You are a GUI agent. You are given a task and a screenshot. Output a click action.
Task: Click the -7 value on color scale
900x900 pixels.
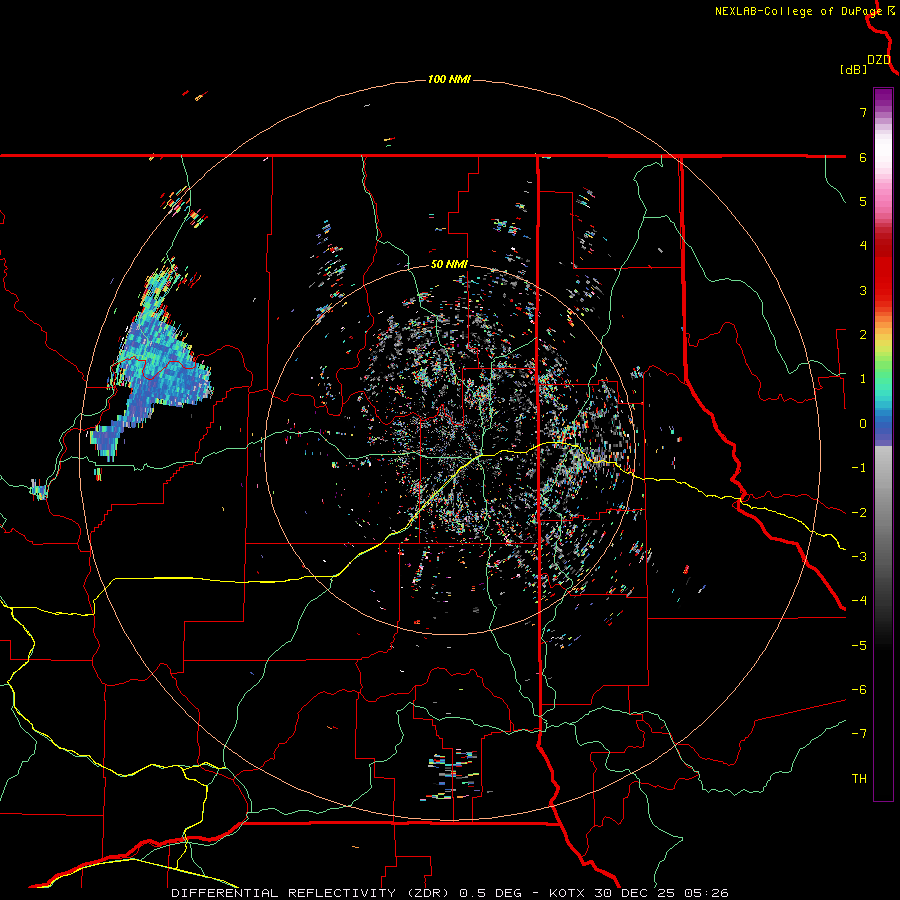pyautogui.click(x=859, y=734)
